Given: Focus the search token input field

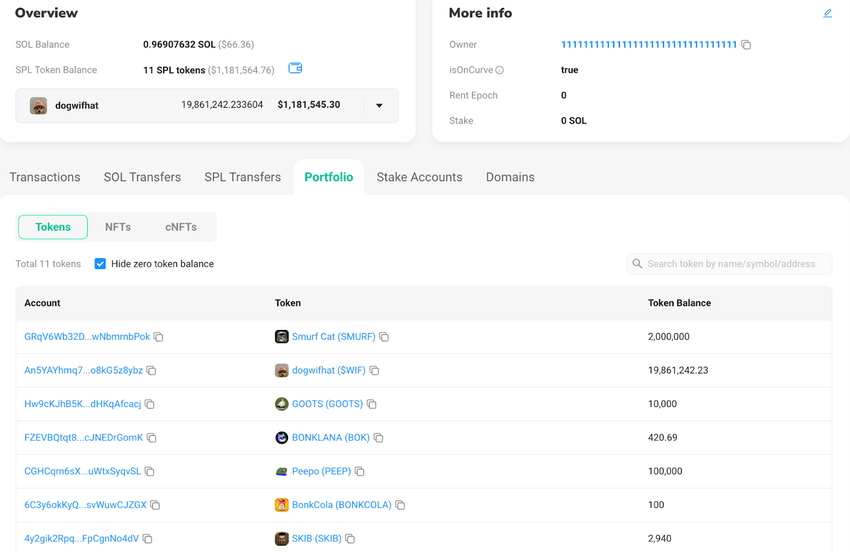Looking at the screenshot, I should click(735, 264).
